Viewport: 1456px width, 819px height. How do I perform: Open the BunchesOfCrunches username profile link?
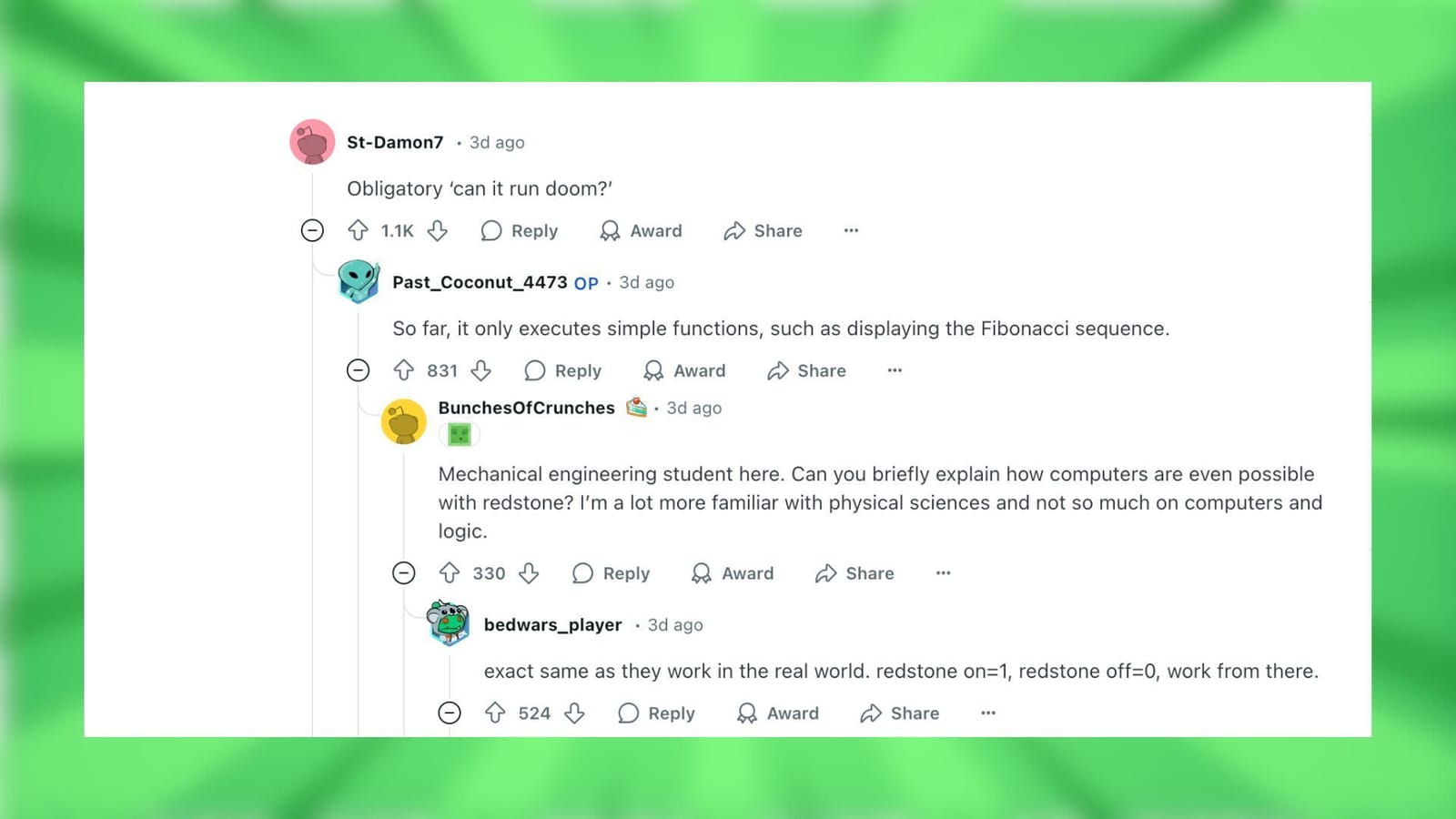(526, 408)
